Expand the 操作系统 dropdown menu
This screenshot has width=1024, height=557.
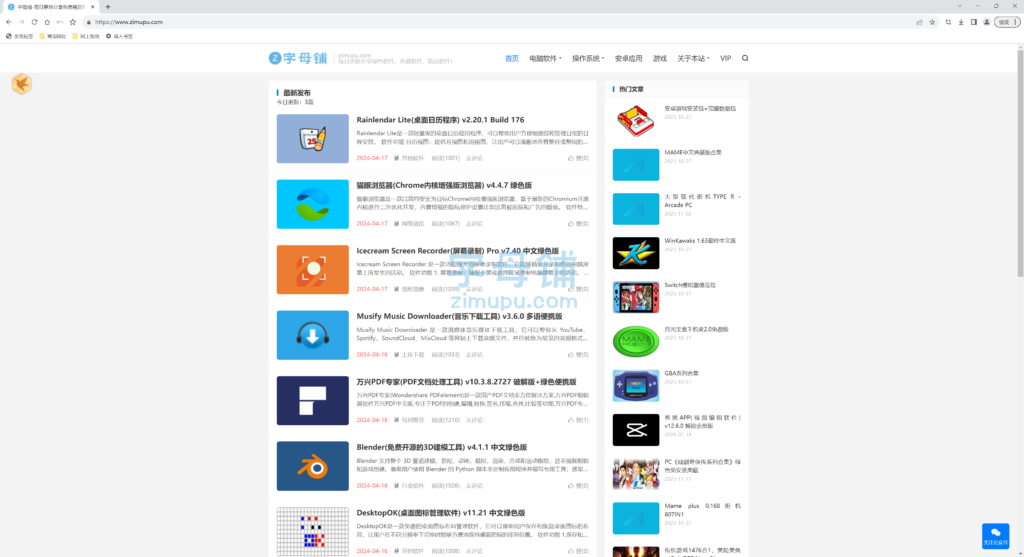click(588, 58)
